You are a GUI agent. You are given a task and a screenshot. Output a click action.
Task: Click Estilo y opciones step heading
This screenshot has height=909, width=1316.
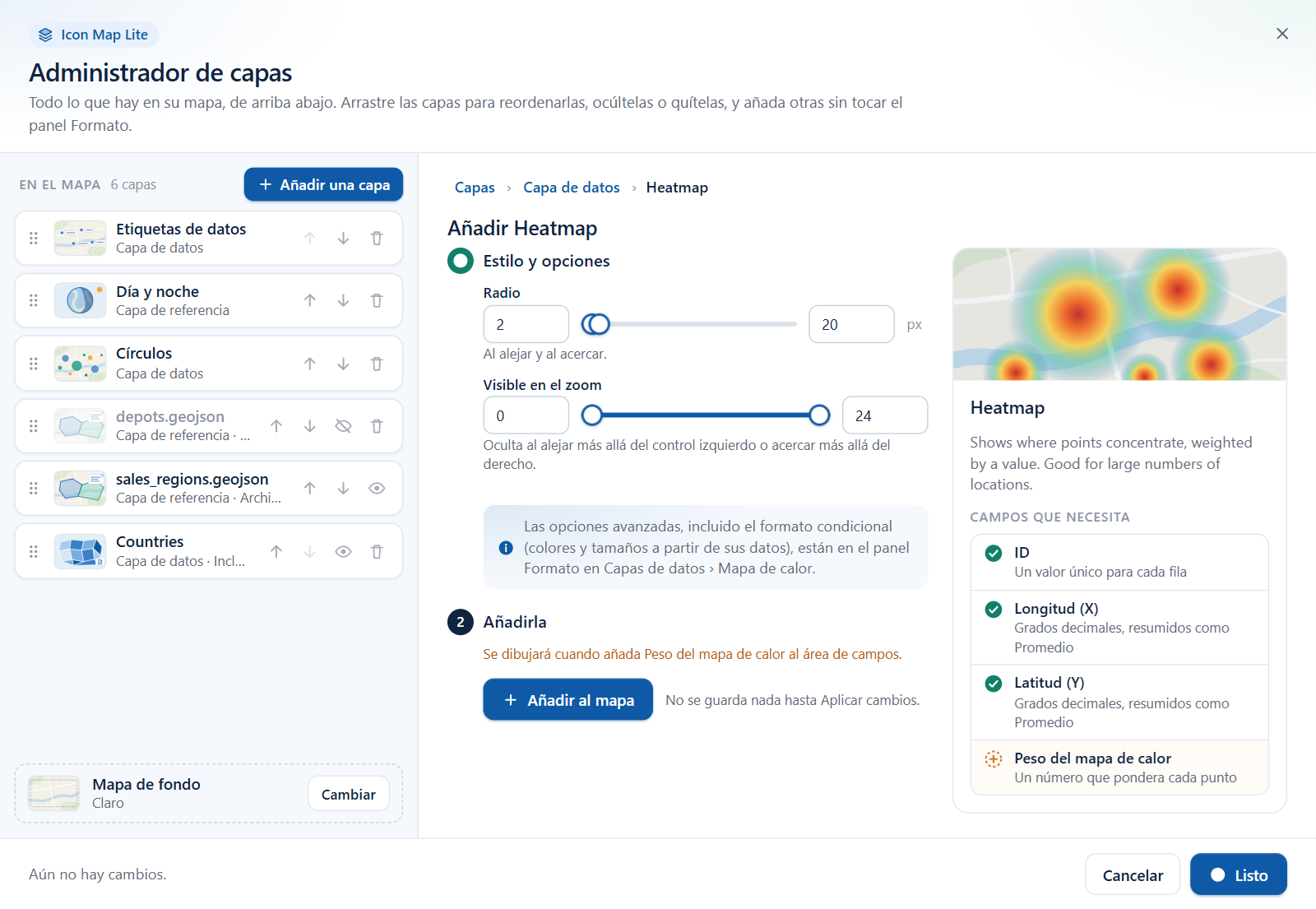(x=546, y=261)
